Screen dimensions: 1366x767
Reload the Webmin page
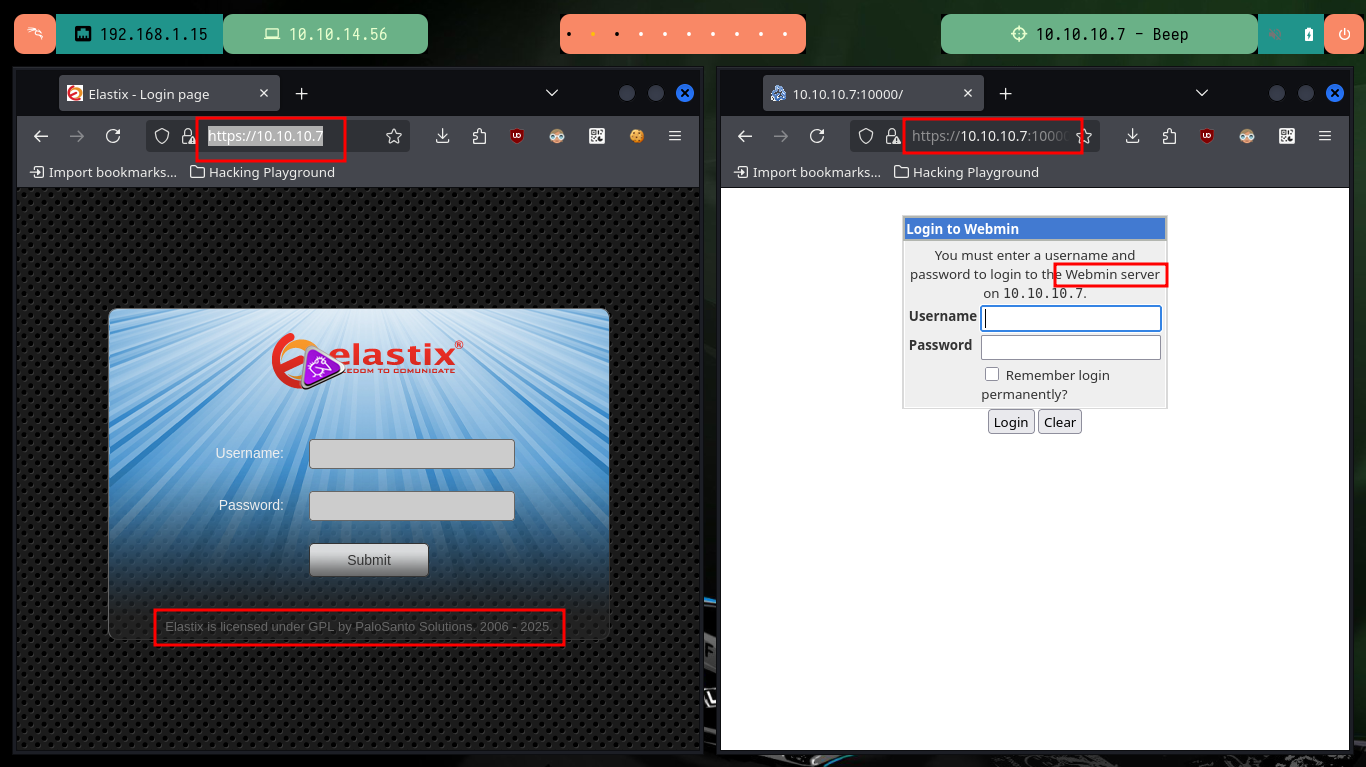click(x=817, y=136)
